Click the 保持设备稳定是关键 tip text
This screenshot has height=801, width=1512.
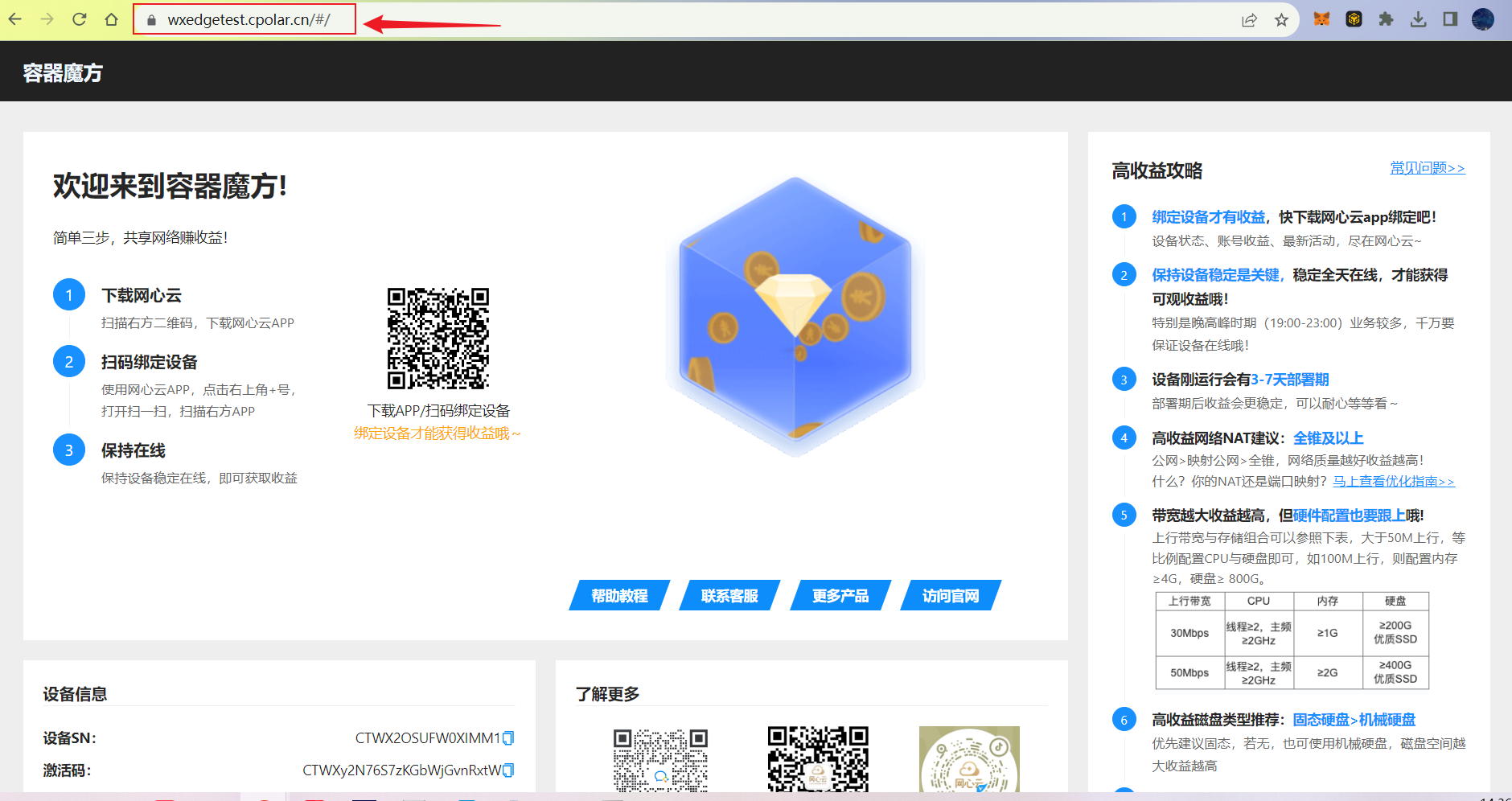coord(1215,275)
